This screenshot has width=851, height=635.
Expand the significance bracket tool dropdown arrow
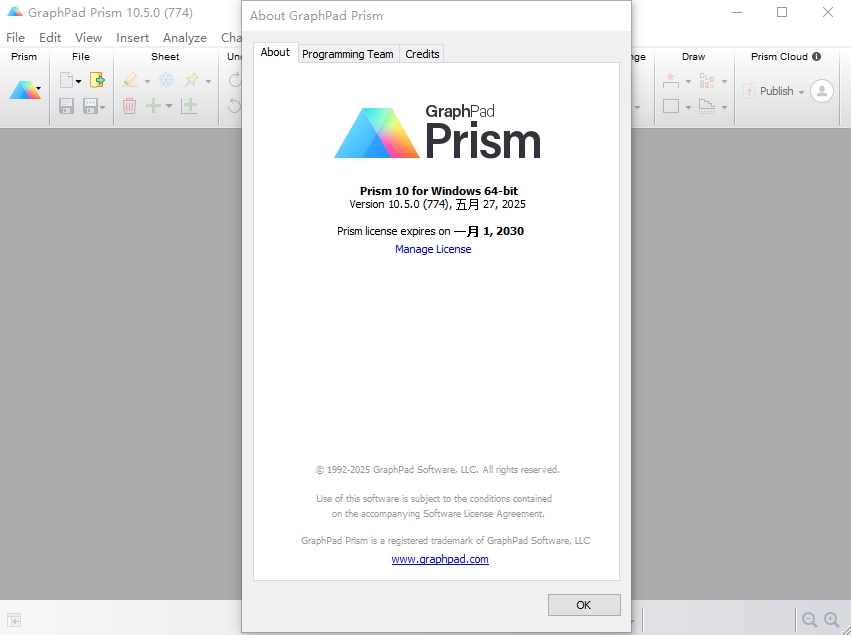(x=688, y=81)
